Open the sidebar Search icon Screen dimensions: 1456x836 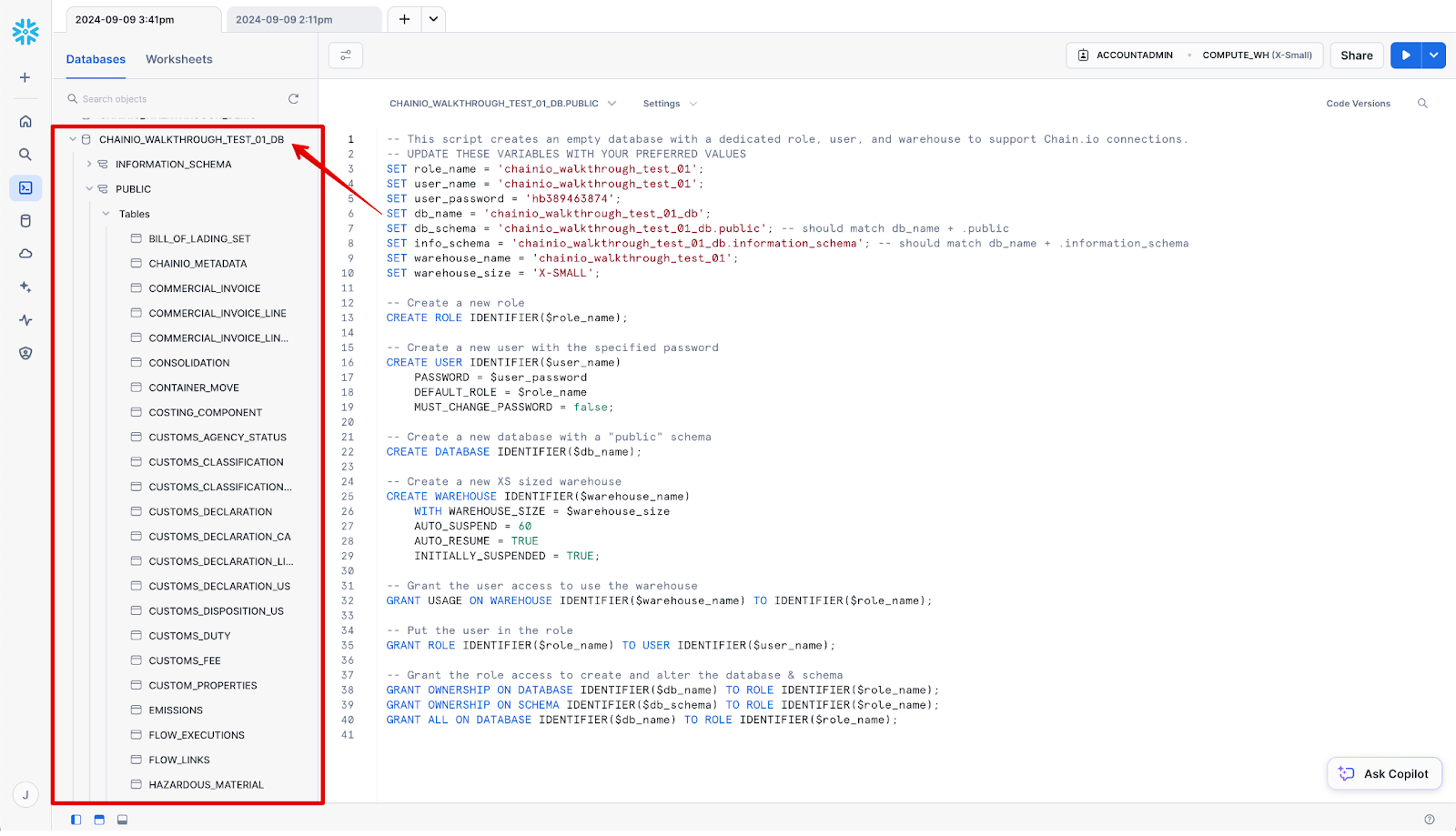pyautogui.click(x=25, y=155)
